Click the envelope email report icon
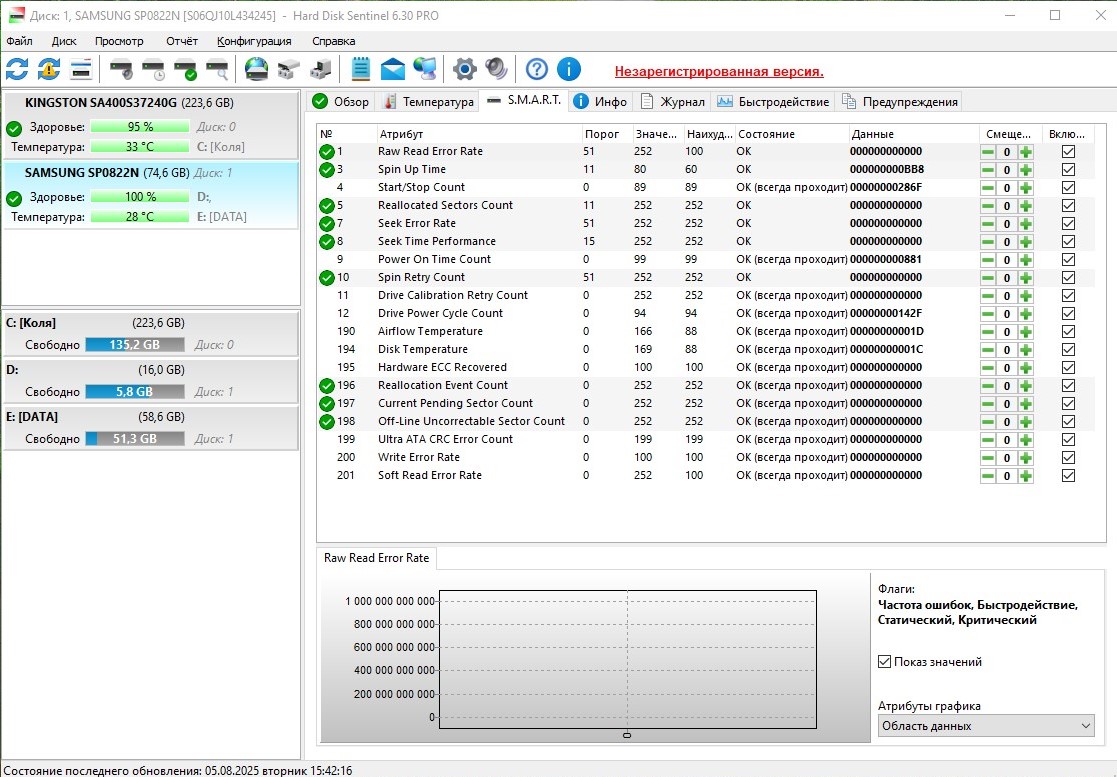This screenshot has height=777, width=1117. coord(393,69)
